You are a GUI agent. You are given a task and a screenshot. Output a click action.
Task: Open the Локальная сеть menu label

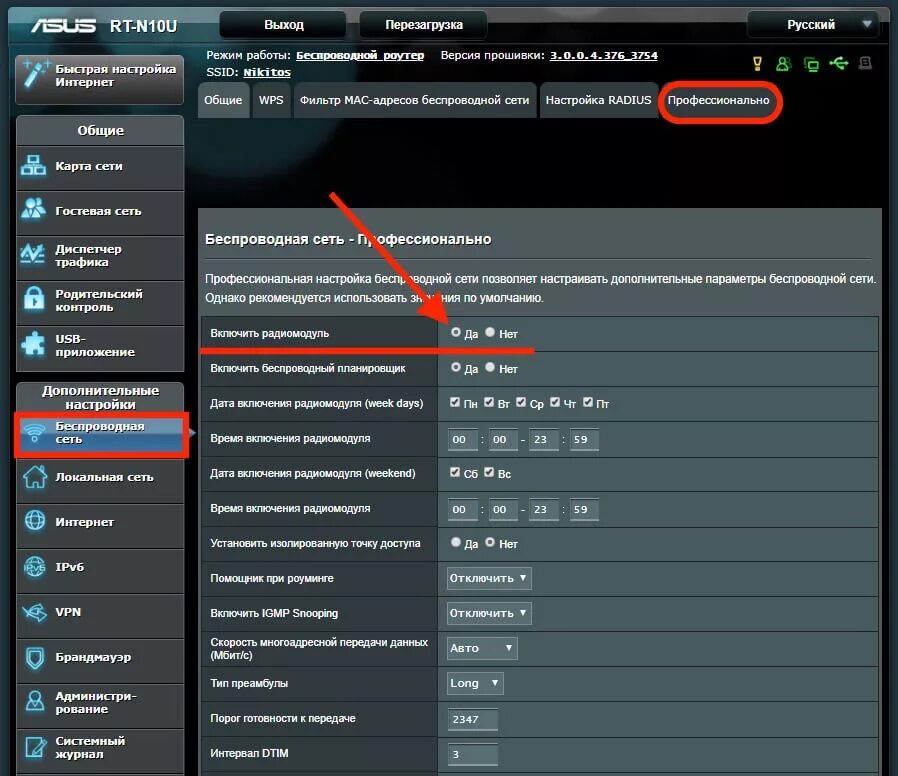[x=104, y=477]
